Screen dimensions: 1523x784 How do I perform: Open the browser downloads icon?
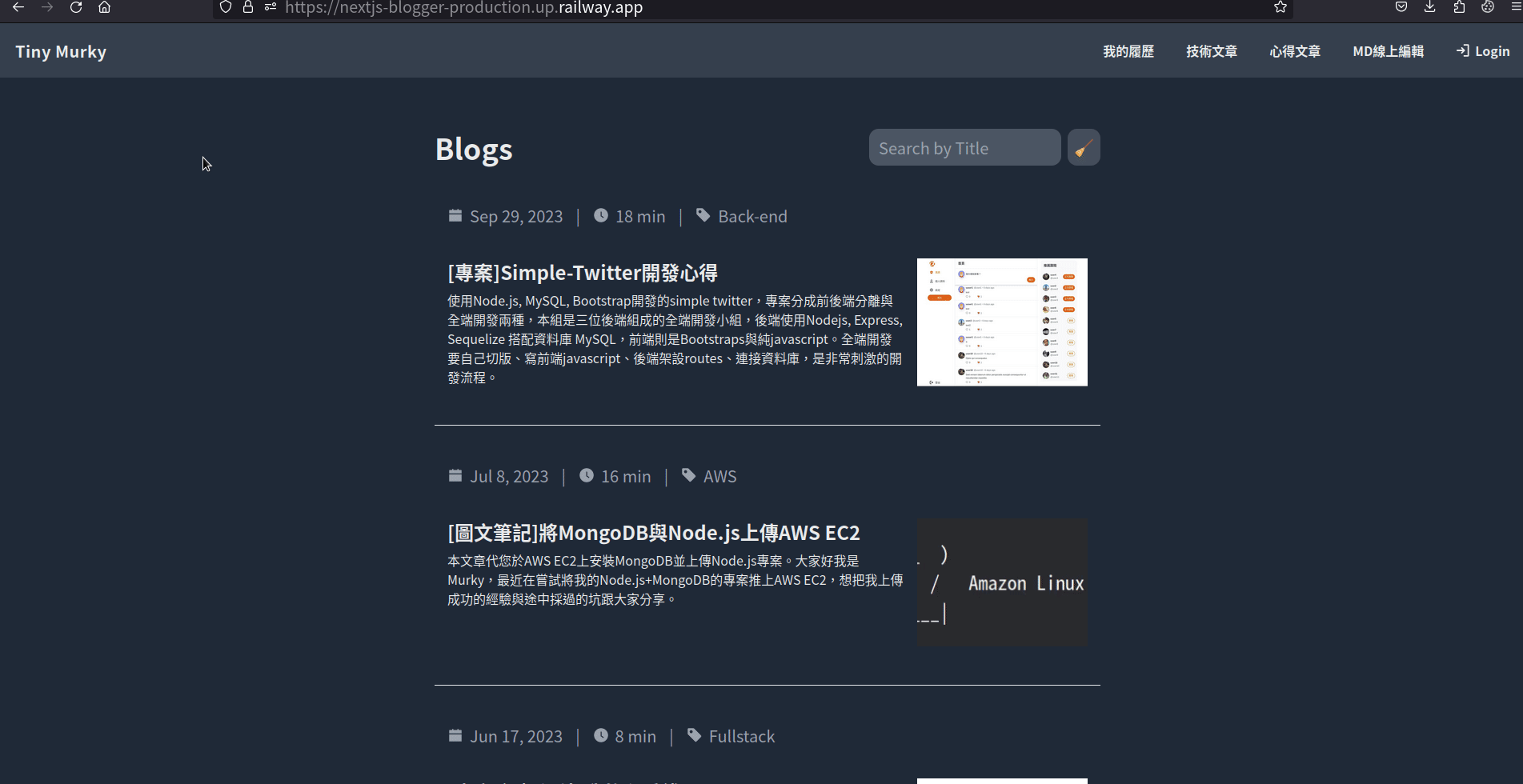coord(1430,7)
